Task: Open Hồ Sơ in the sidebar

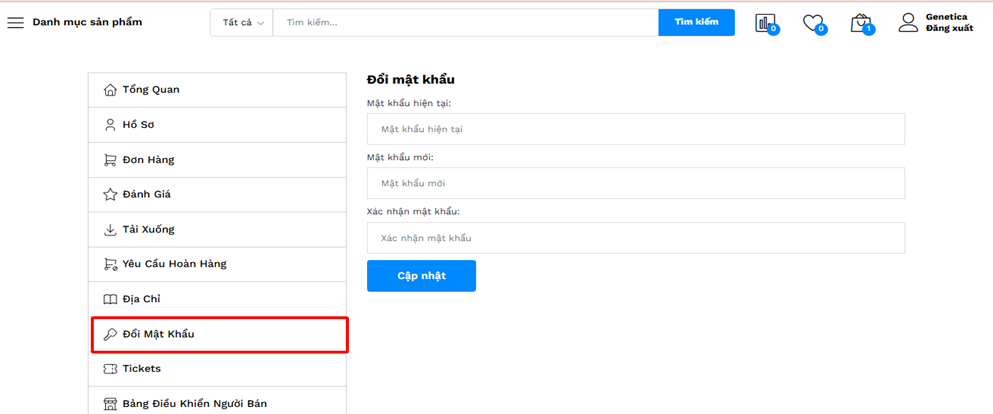Action: (x=138, y=125)
